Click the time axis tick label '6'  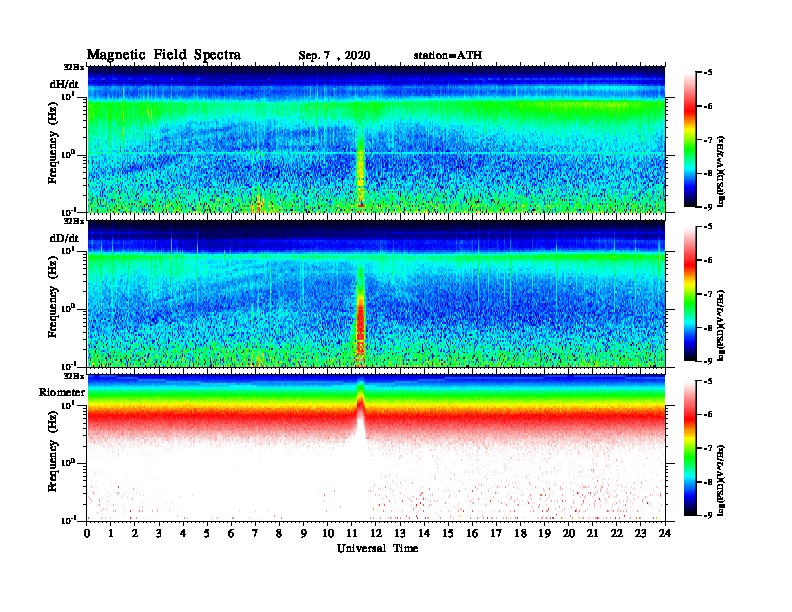pyautogui.click(x=231, y=534)
